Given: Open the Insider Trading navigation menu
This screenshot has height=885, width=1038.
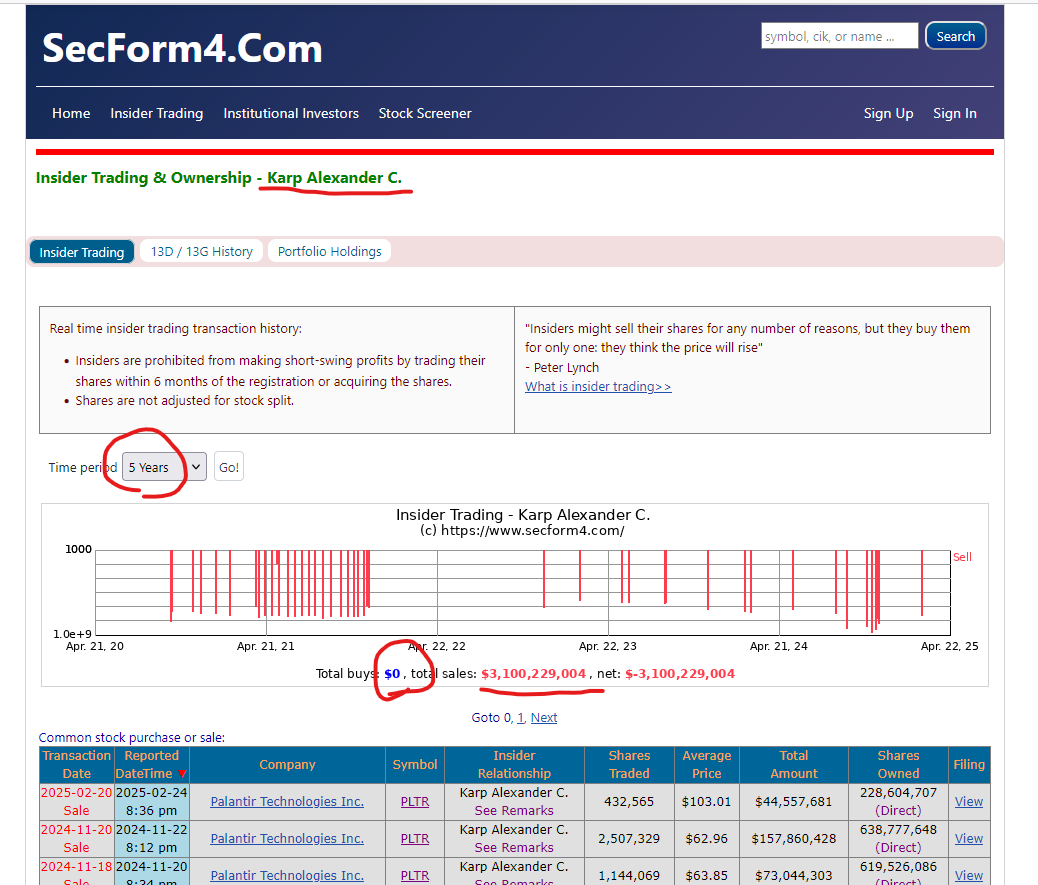Looking at the screenshot, I should (157, 113).
